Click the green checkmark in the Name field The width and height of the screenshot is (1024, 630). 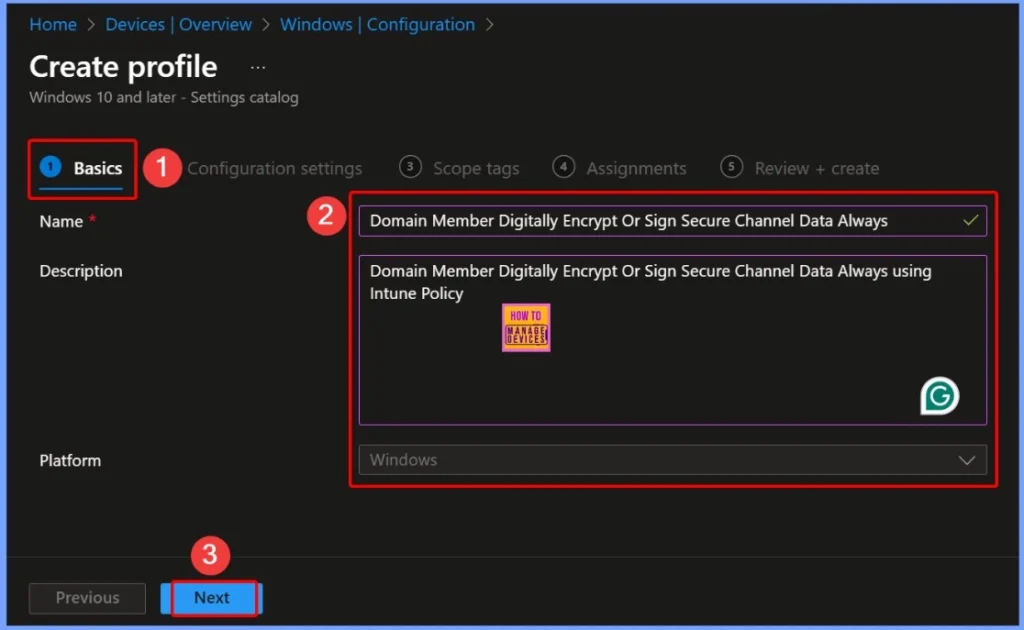click(971, 221)
